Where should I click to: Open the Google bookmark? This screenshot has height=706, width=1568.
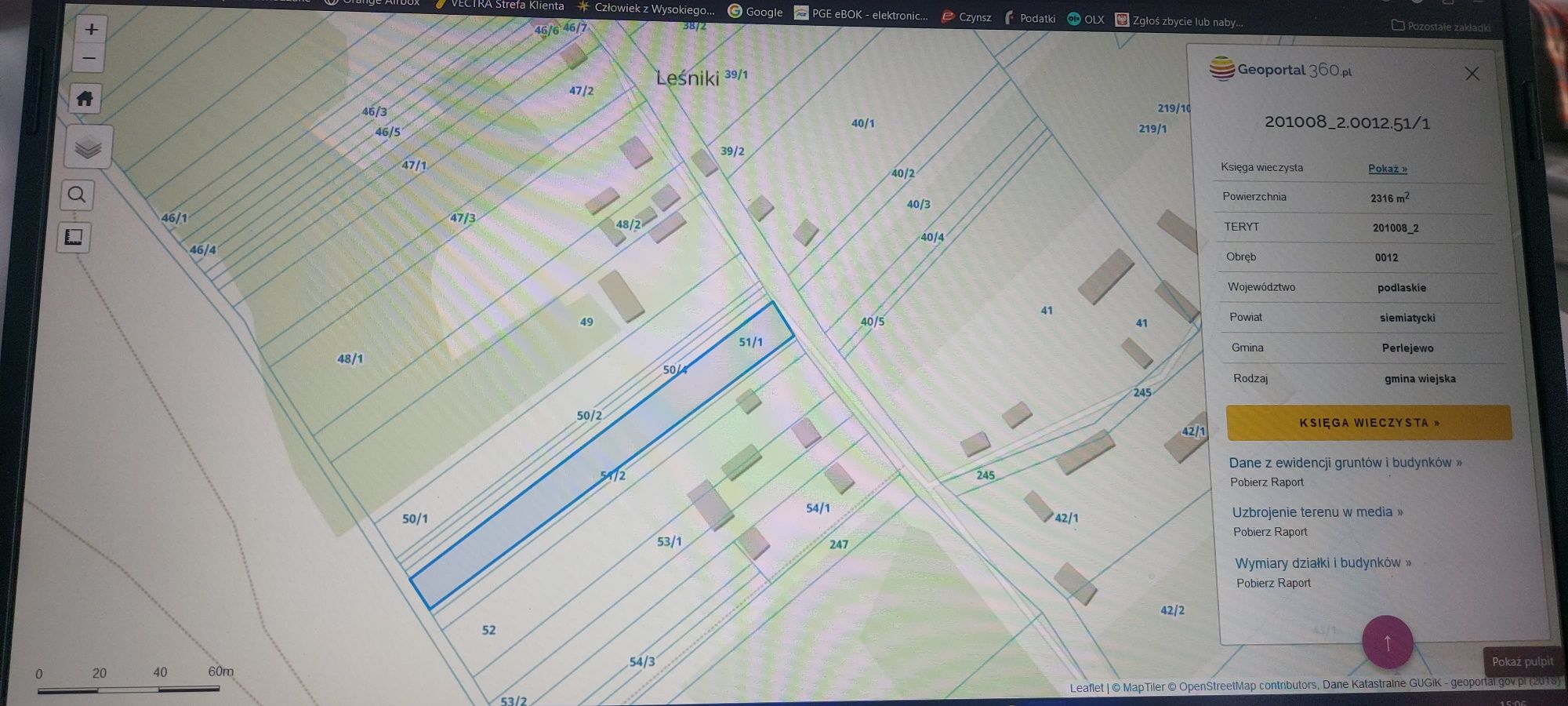coord(755,11)
